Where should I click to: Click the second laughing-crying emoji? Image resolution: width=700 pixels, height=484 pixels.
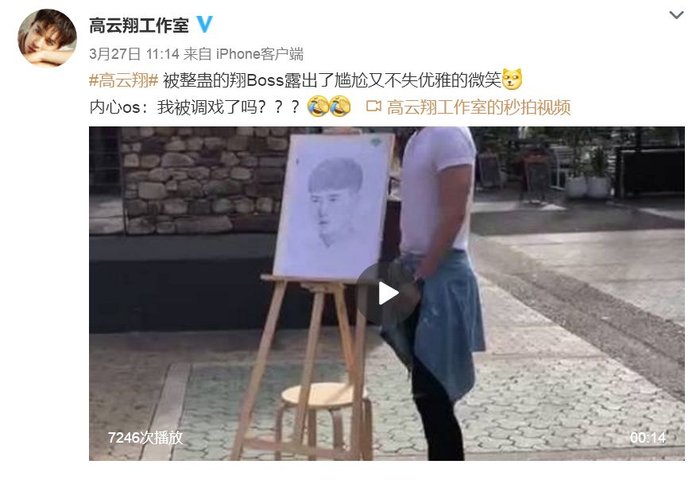click(340, 107)
